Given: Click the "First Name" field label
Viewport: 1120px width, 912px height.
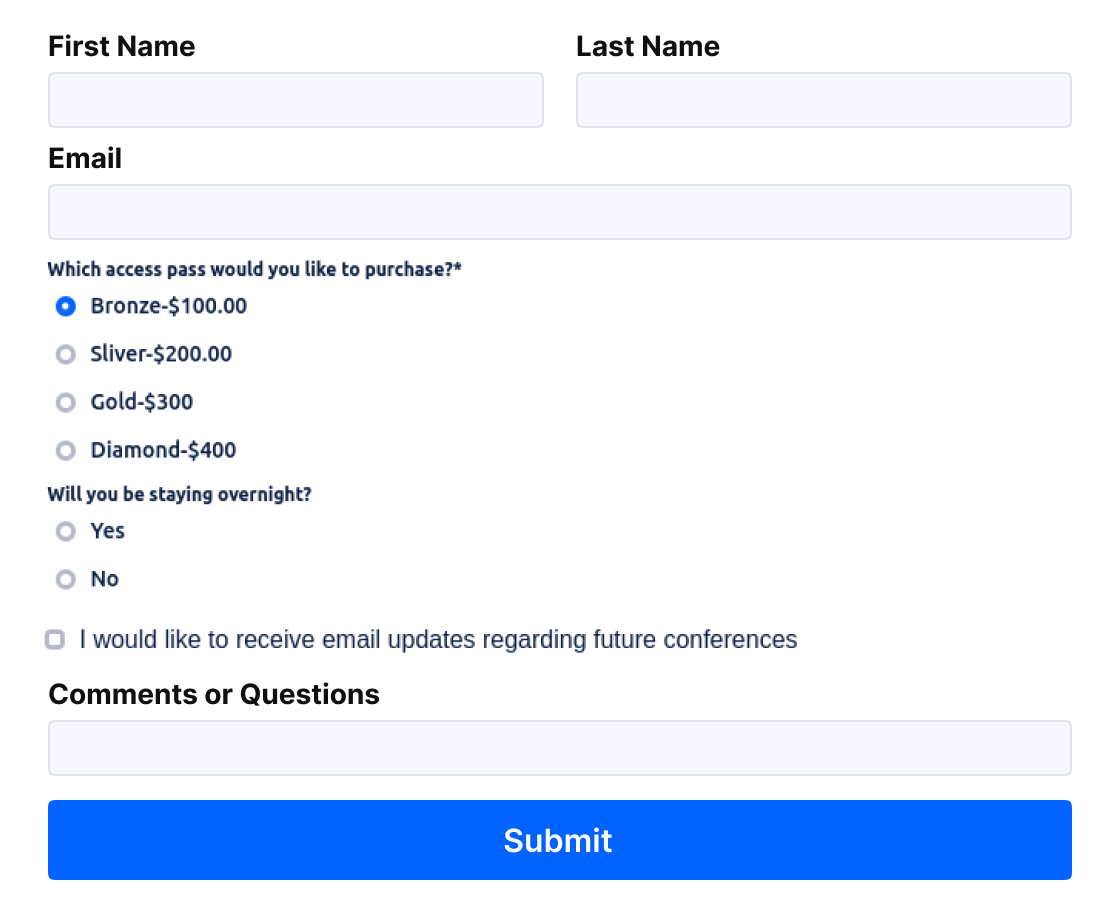Looking at the screenshot, I should 121,46.
